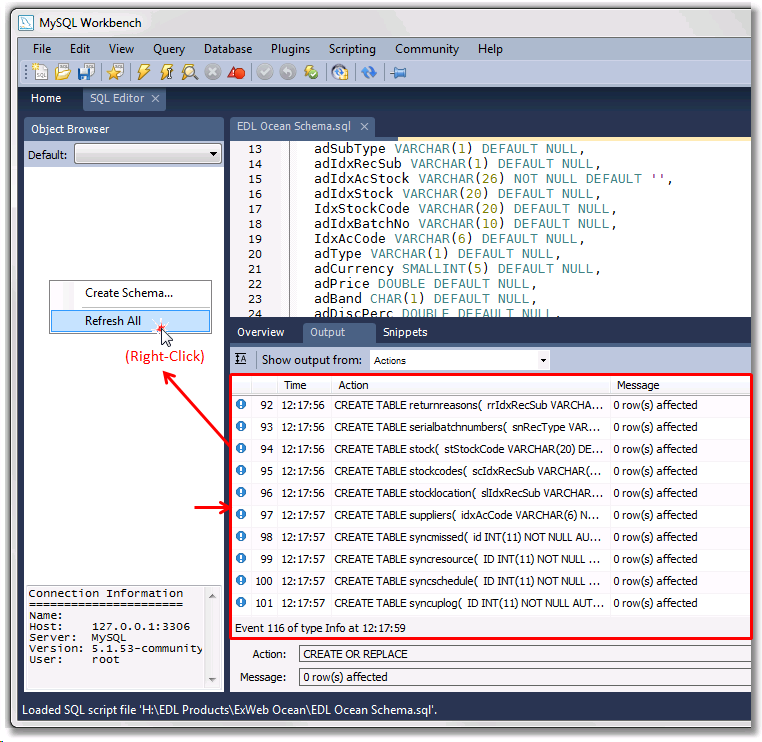Click the Object Browser panel header
Viewport: 762px width, 742px height.
pyautogui.click(x=123, y=129)
